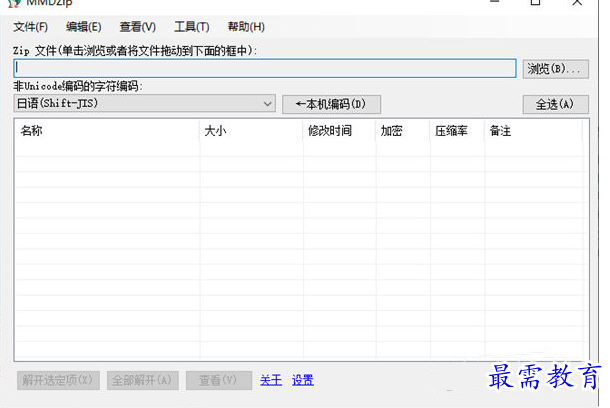Sort by the 大小 column header
The height and width of the screenshot is (408, 610).
click(251, 131)
